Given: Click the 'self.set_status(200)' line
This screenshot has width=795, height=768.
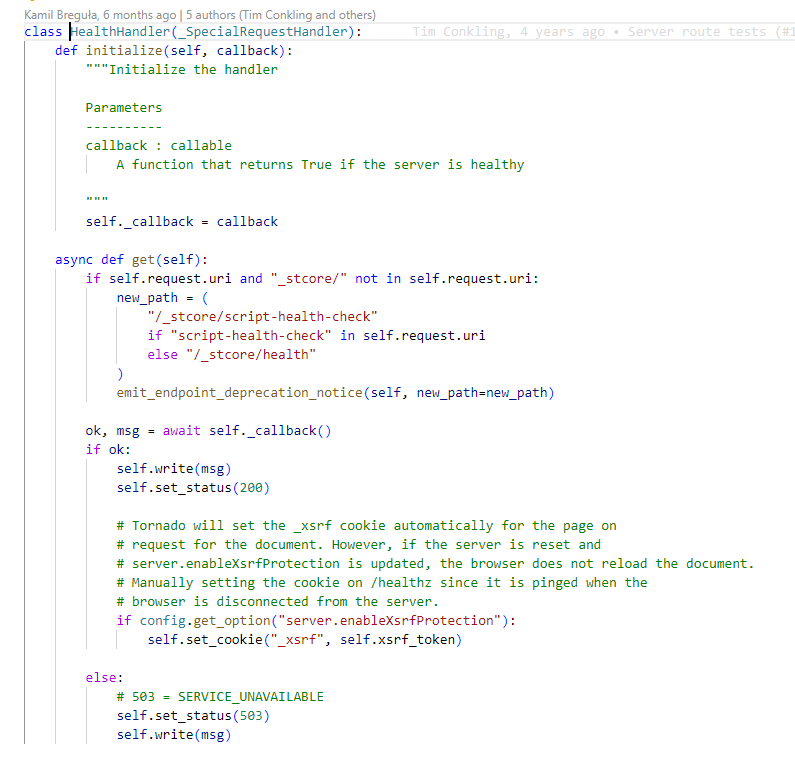Looking at the screenshot, I should tap(193, 488).
